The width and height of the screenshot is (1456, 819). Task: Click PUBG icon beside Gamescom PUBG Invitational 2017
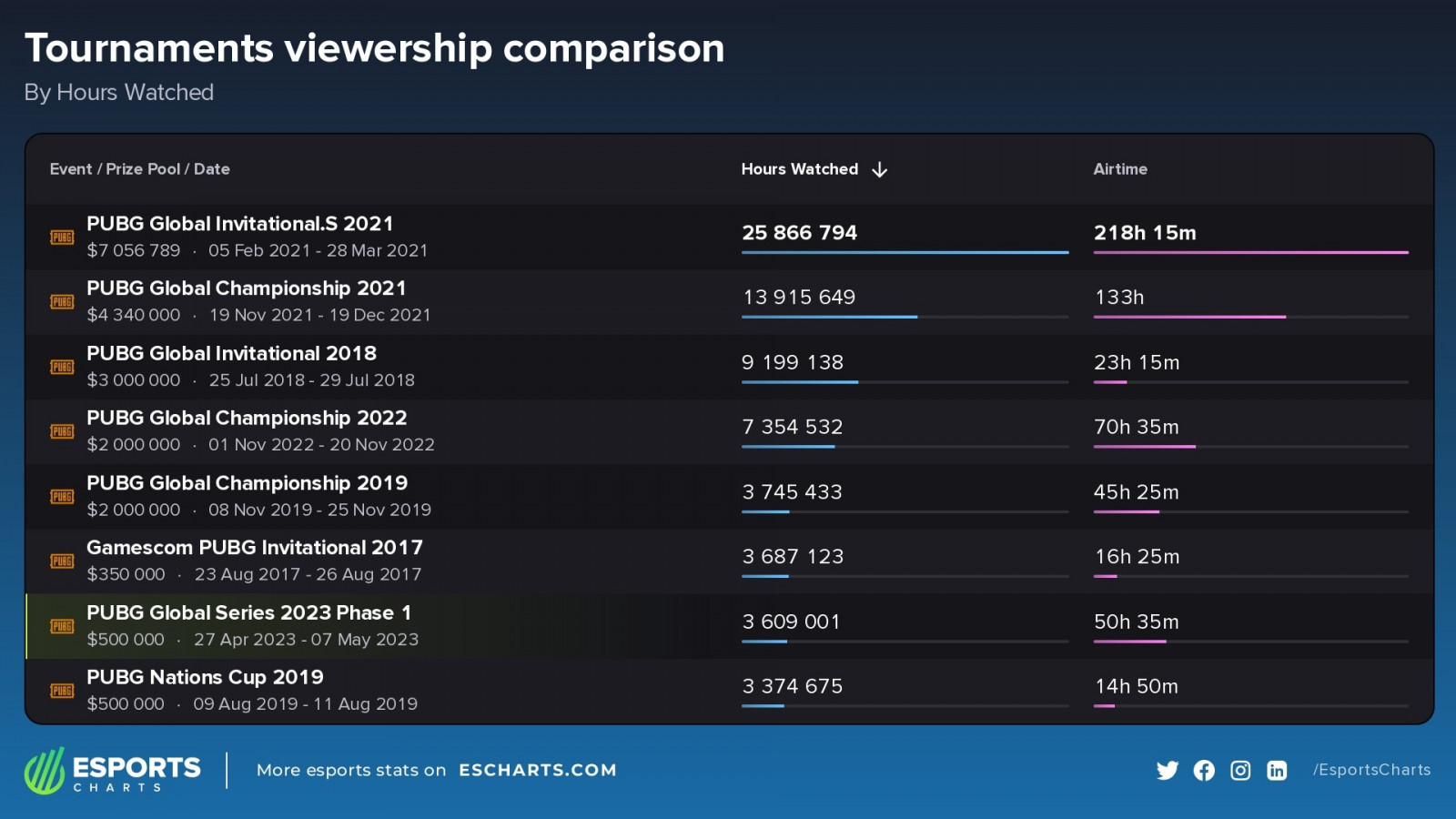click(x=62, y=561)
